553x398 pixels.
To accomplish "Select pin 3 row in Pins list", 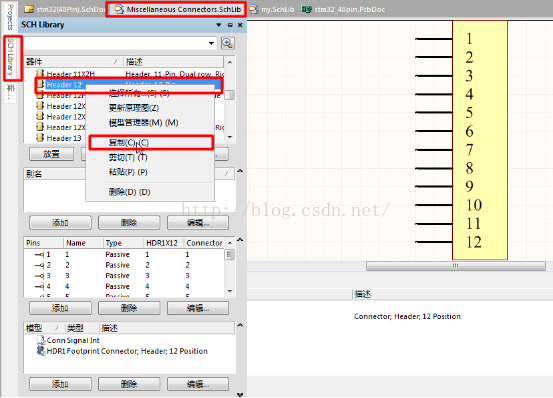I will [x=124, y=275].
